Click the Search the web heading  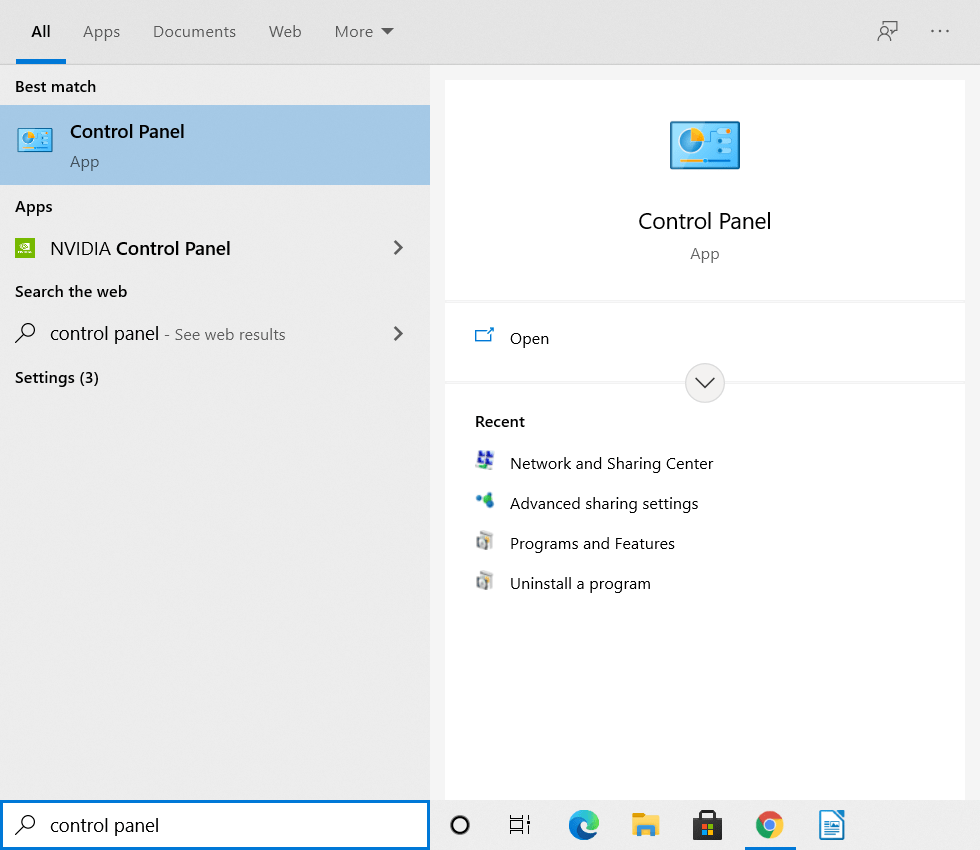(71, 291)
